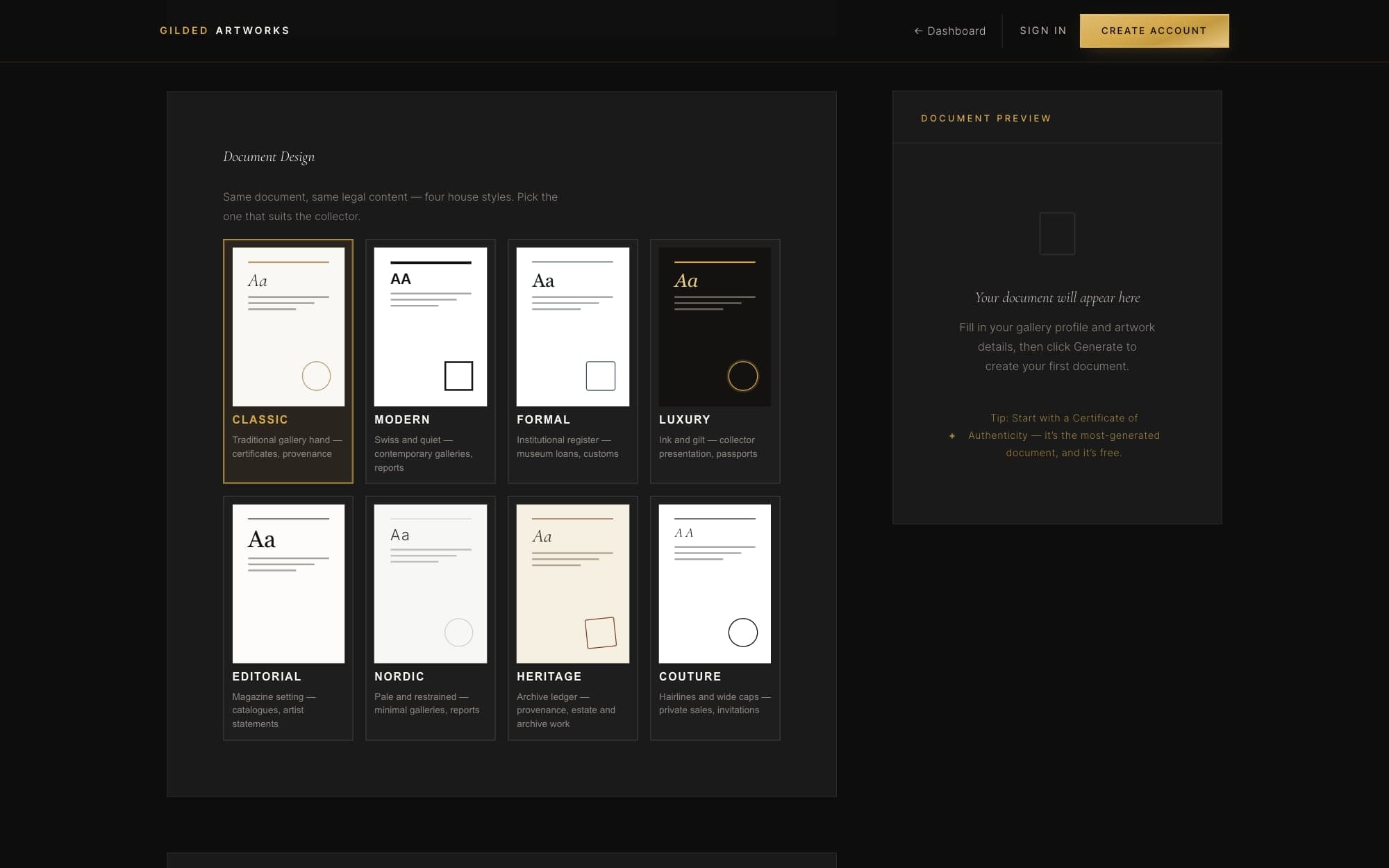Click the star icon beside the tip
The height and width of the screenshot is (868, 1389).
952,435
